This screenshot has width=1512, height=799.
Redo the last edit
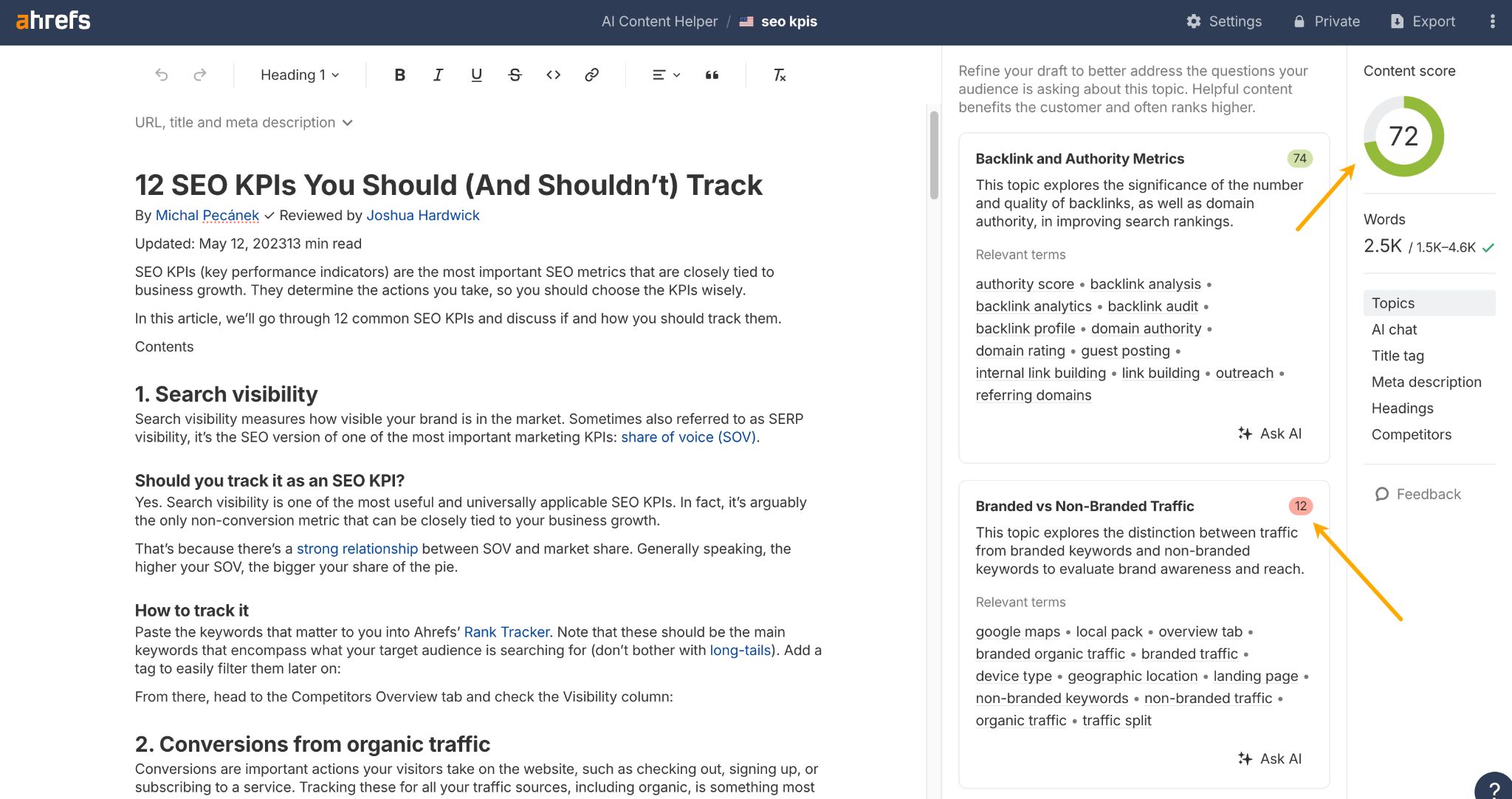coord(199,74)
